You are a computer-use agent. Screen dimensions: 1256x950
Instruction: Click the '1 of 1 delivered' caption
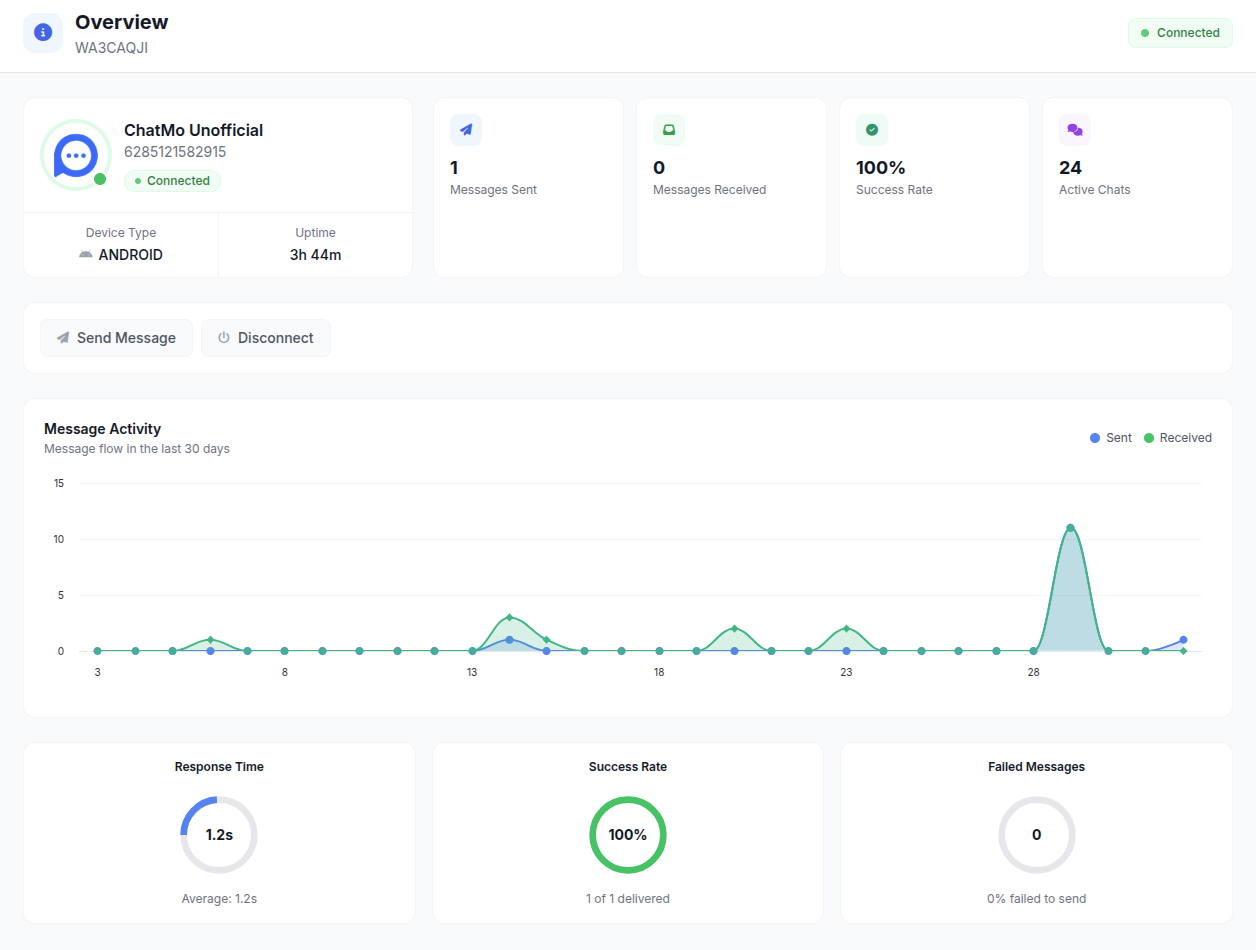tap(628, 899)
